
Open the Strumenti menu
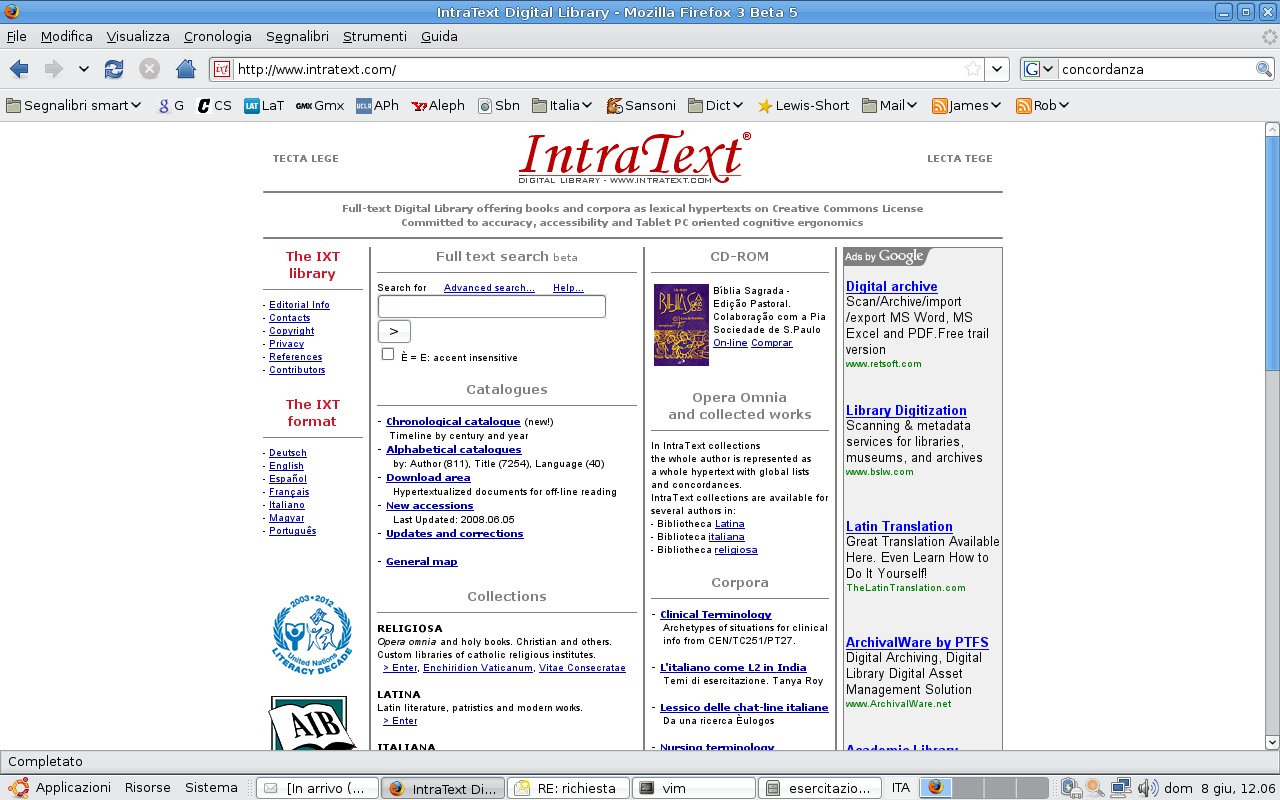[x=375, y=36]
